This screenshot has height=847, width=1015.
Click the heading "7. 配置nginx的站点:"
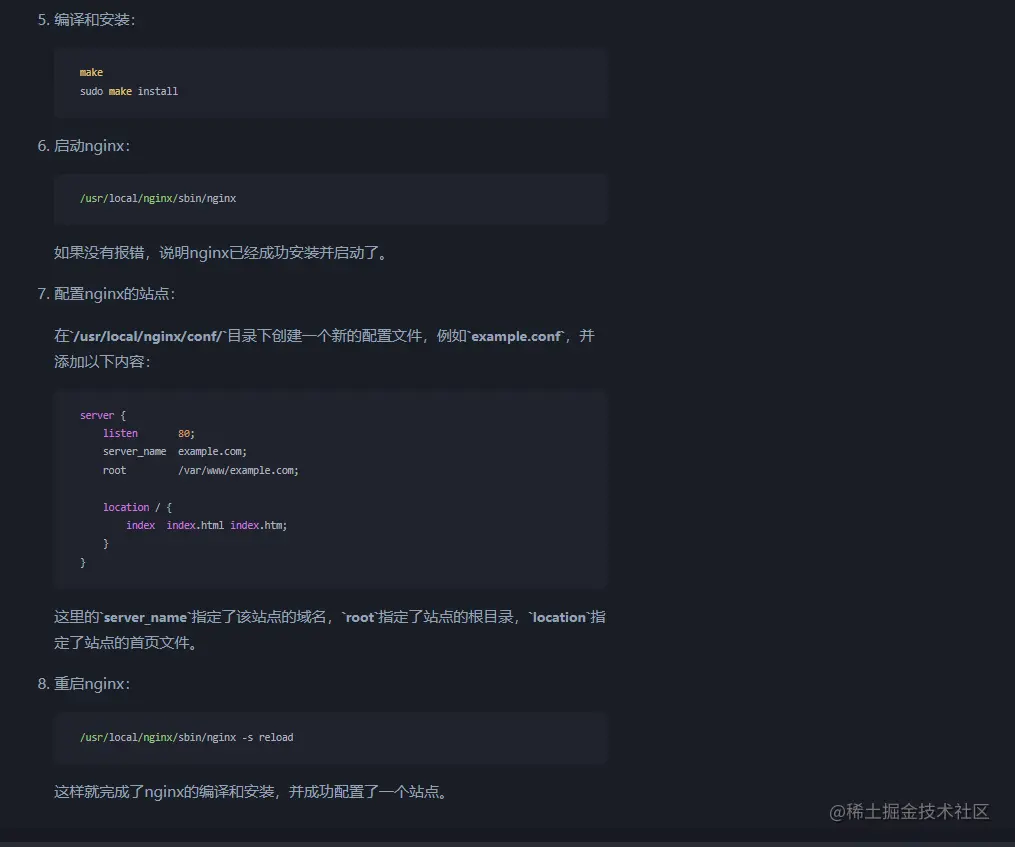pos(106,294)
